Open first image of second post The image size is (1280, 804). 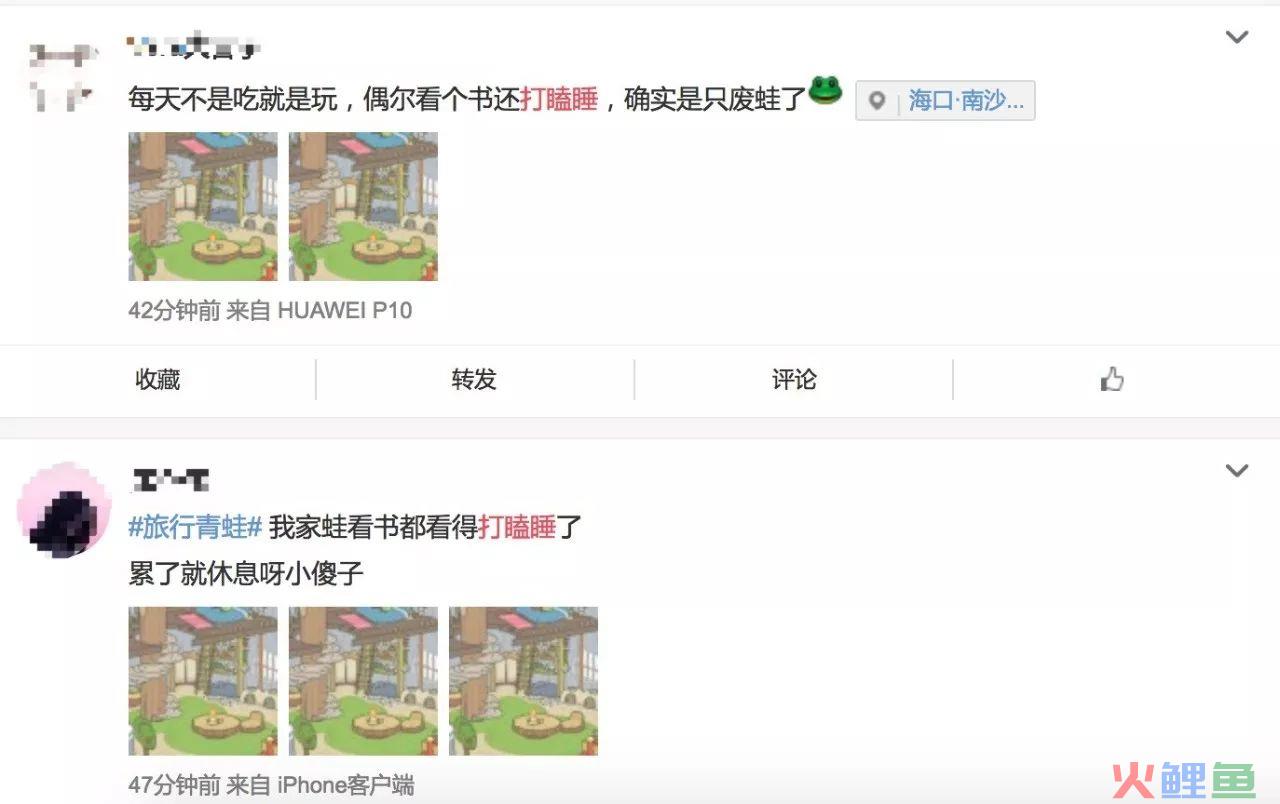[203, 681]
